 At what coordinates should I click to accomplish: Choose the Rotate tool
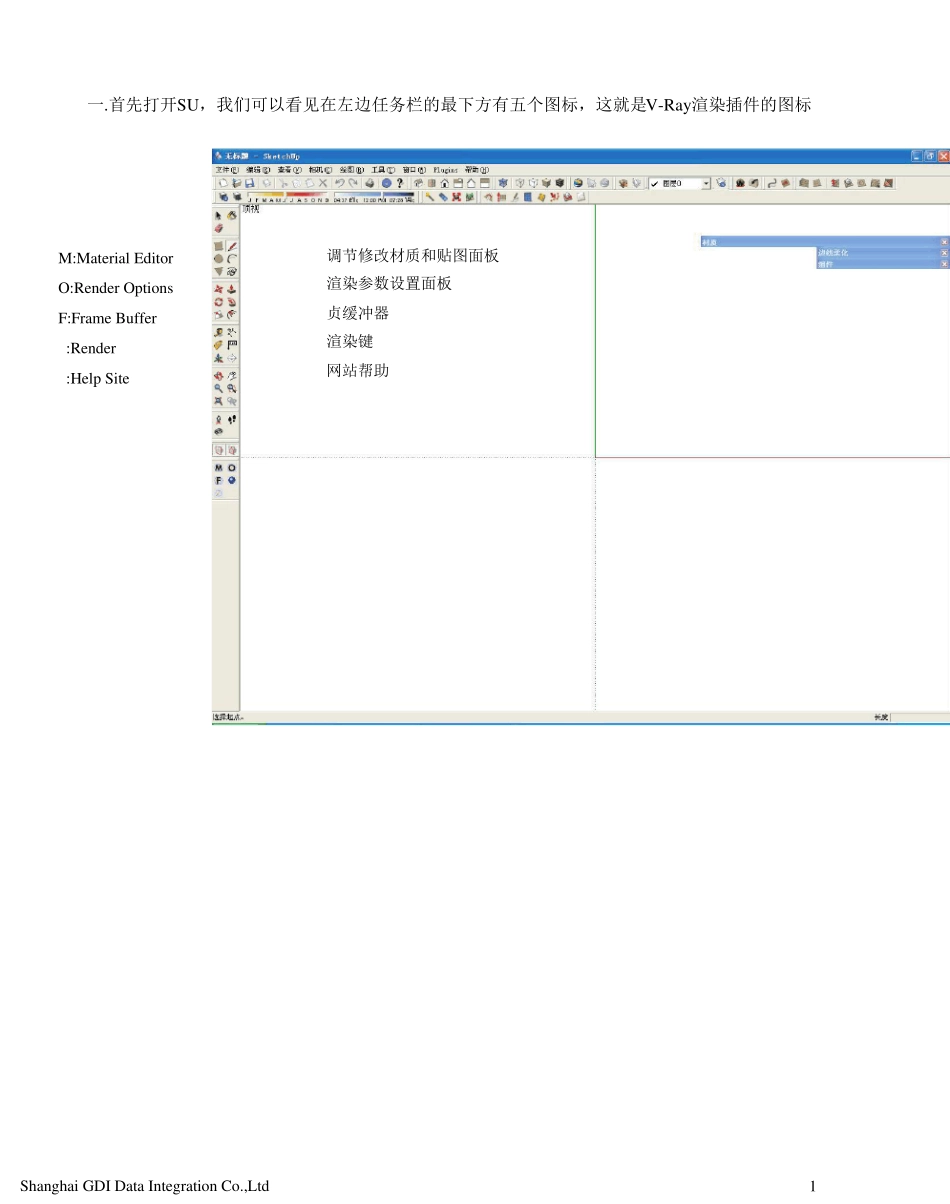pos(219,302)
